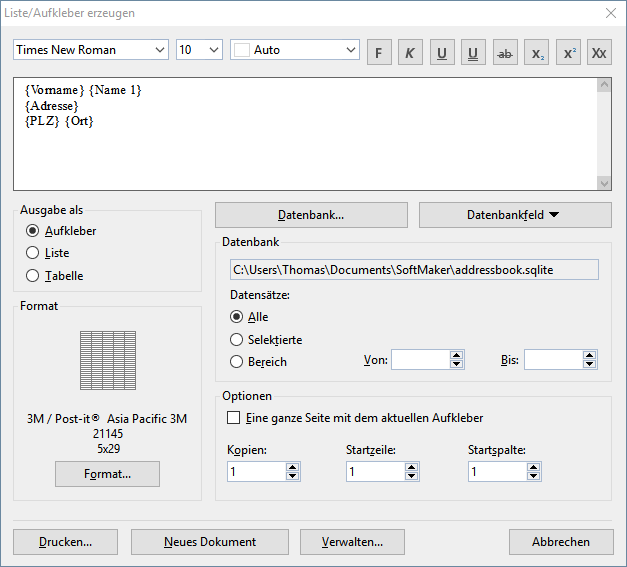Increase Startspalte with up arrow
The height and width of the screenshot is (567, 627).
[533, 467]
